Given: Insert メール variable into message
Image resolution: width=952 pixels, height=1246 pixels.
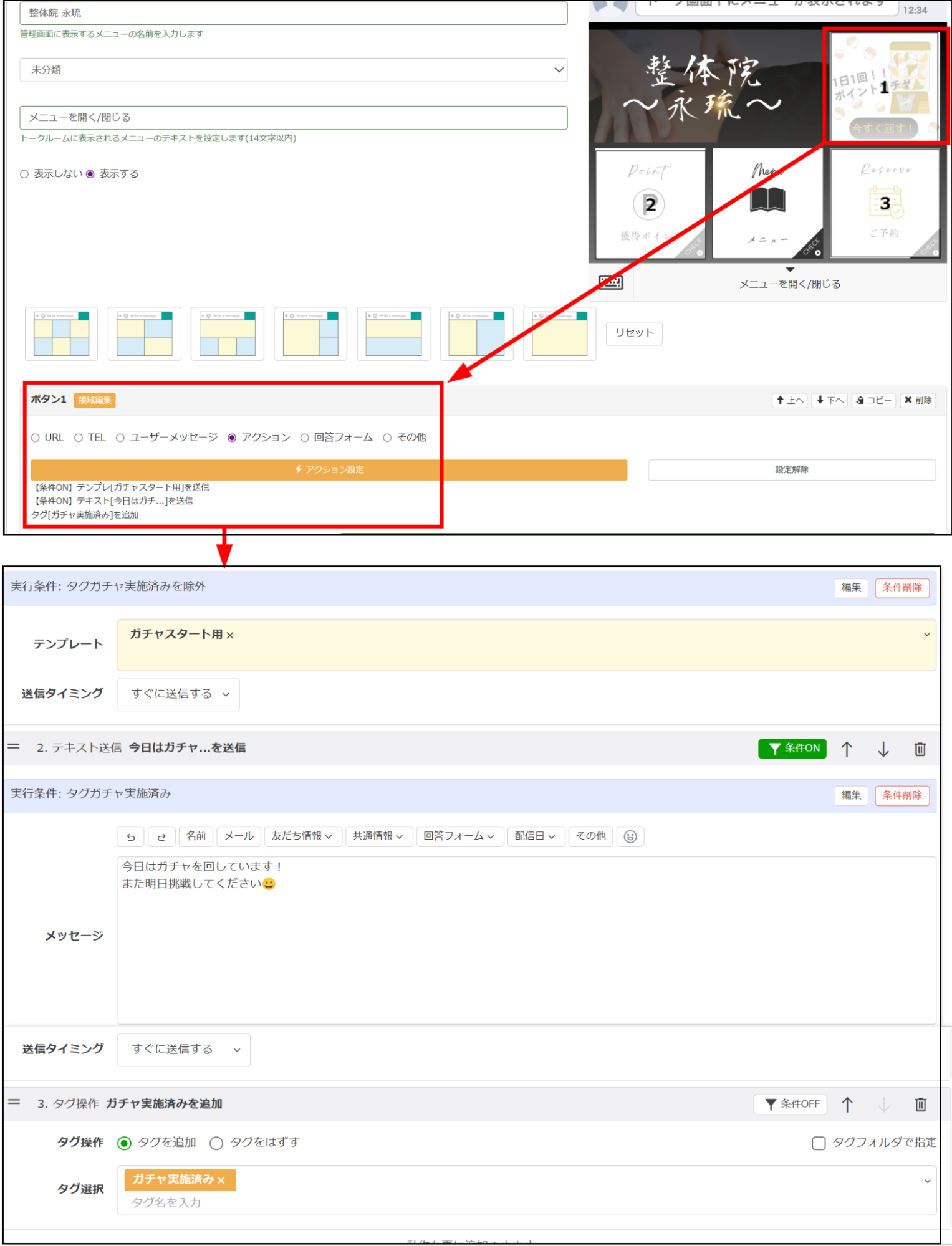Looking at the screenshot, I should (239, 836).
